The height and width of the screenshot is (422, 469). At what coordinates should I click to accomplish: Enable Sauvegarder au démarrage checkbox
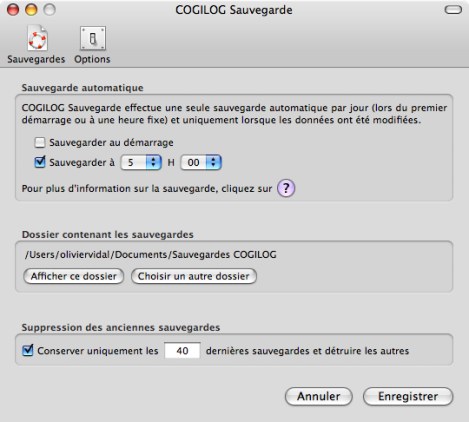point(40,143)
